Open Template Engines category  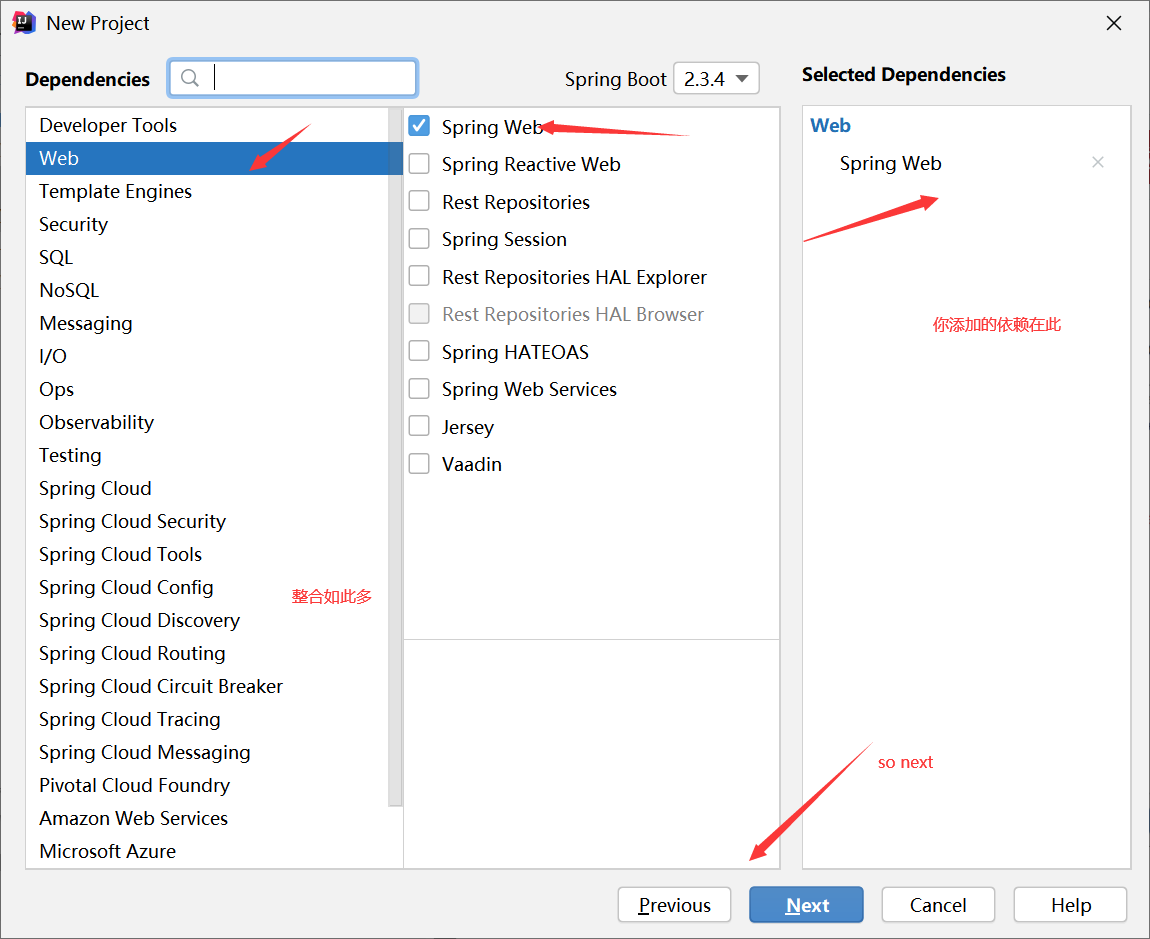click(208, 191)
